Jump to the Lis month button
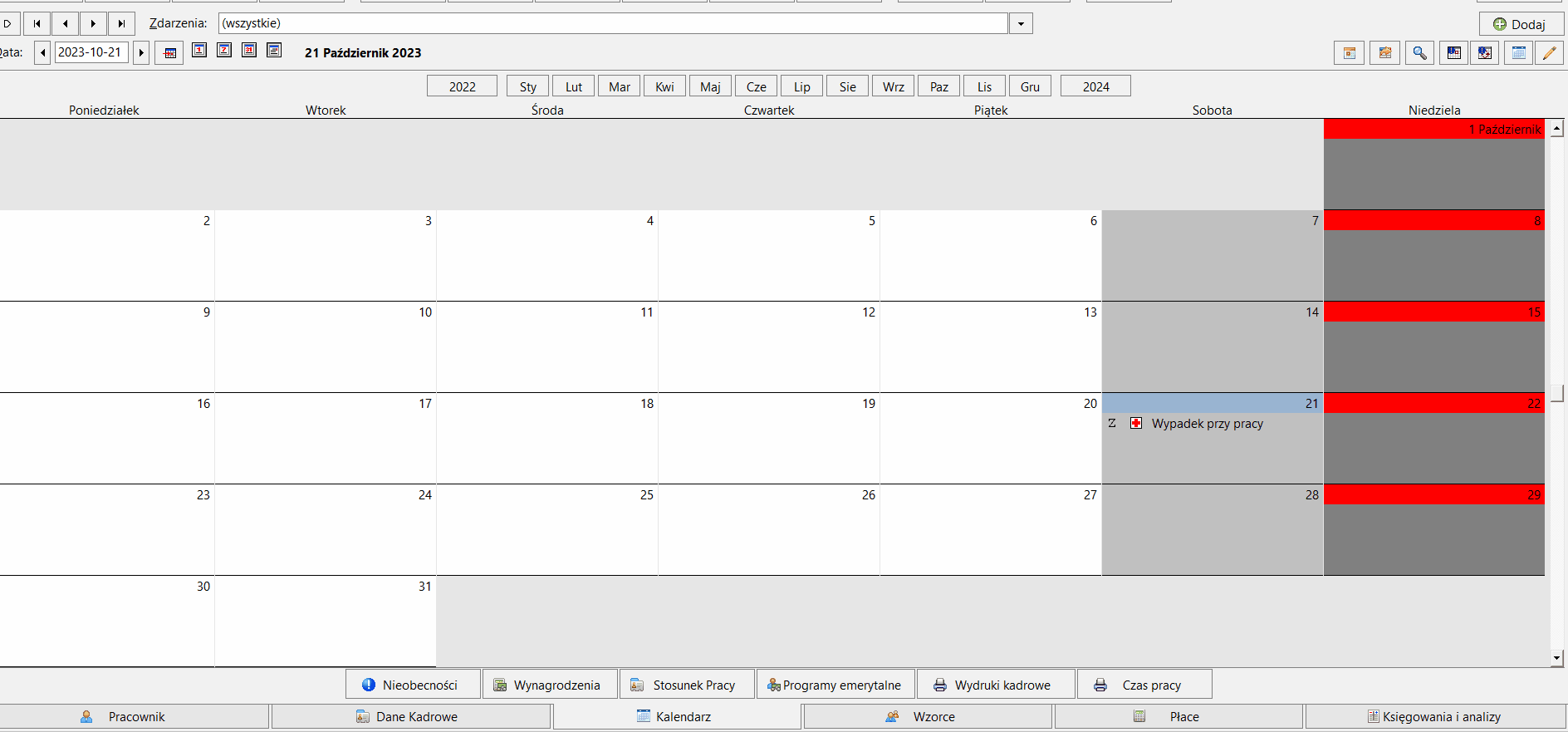This screenshot has height=732, width=1568. click(x=985, y=86)
